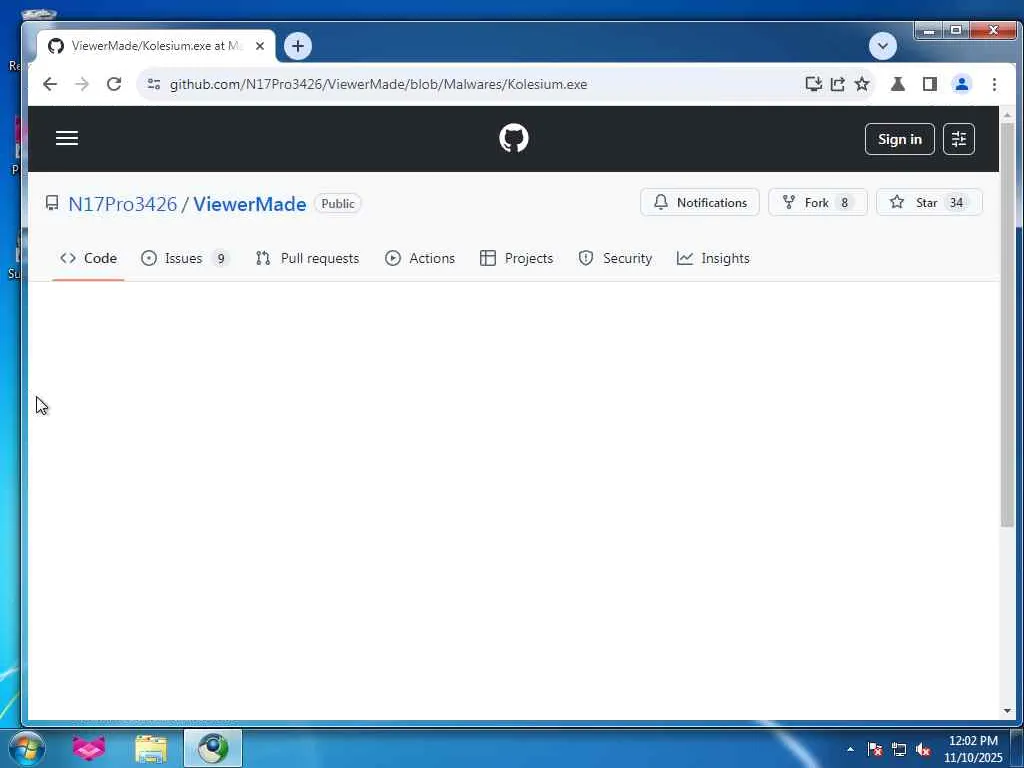Open the appearance settings sliders icon
Image resolution: width=1024 pixels, height=768 pixels.
(x=959, y=139)
